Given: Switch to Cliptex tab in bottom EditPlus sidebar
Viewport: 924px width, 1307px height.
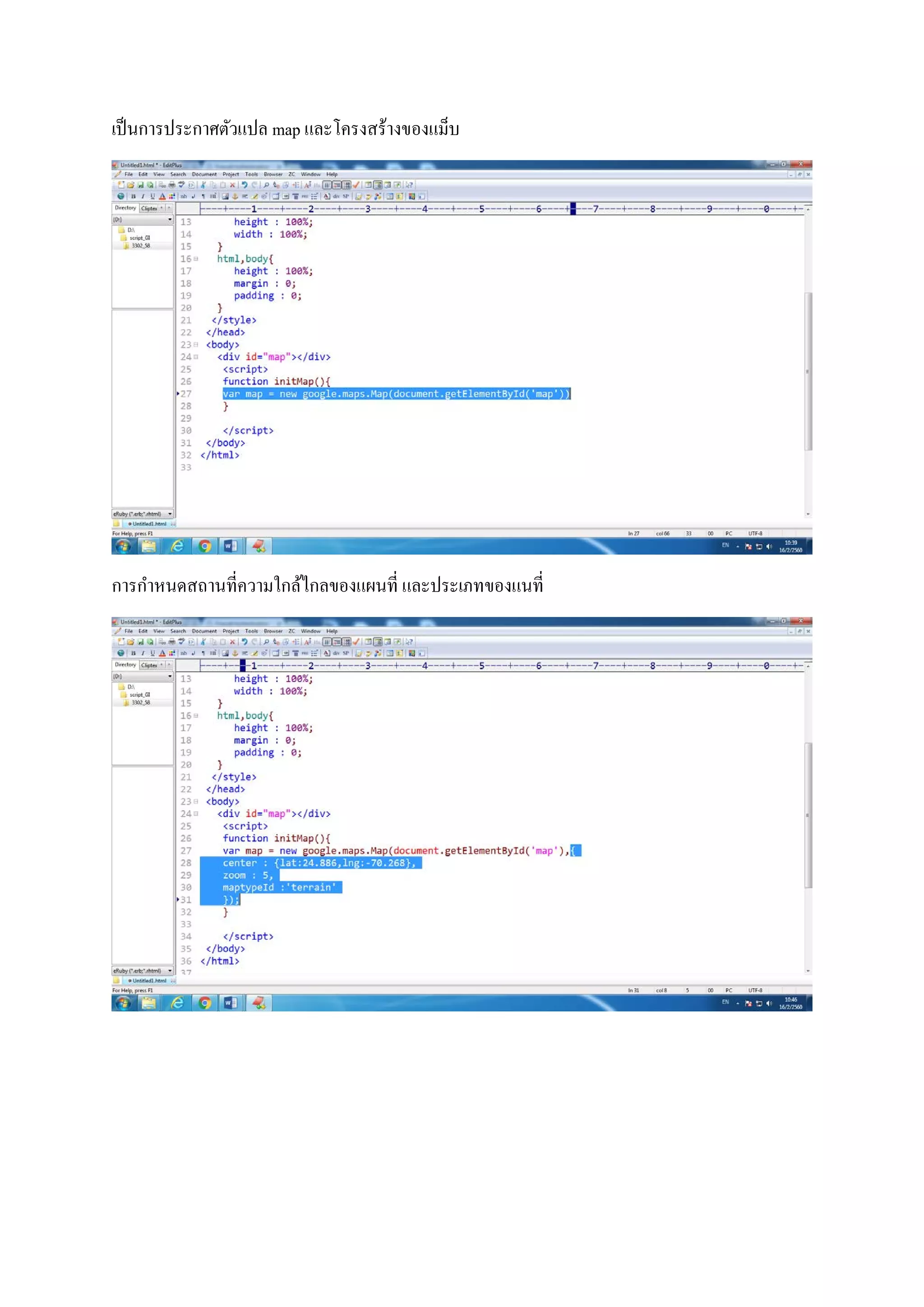Looking at the screenshot, I should pyautogui.click(x=149, y=665).
